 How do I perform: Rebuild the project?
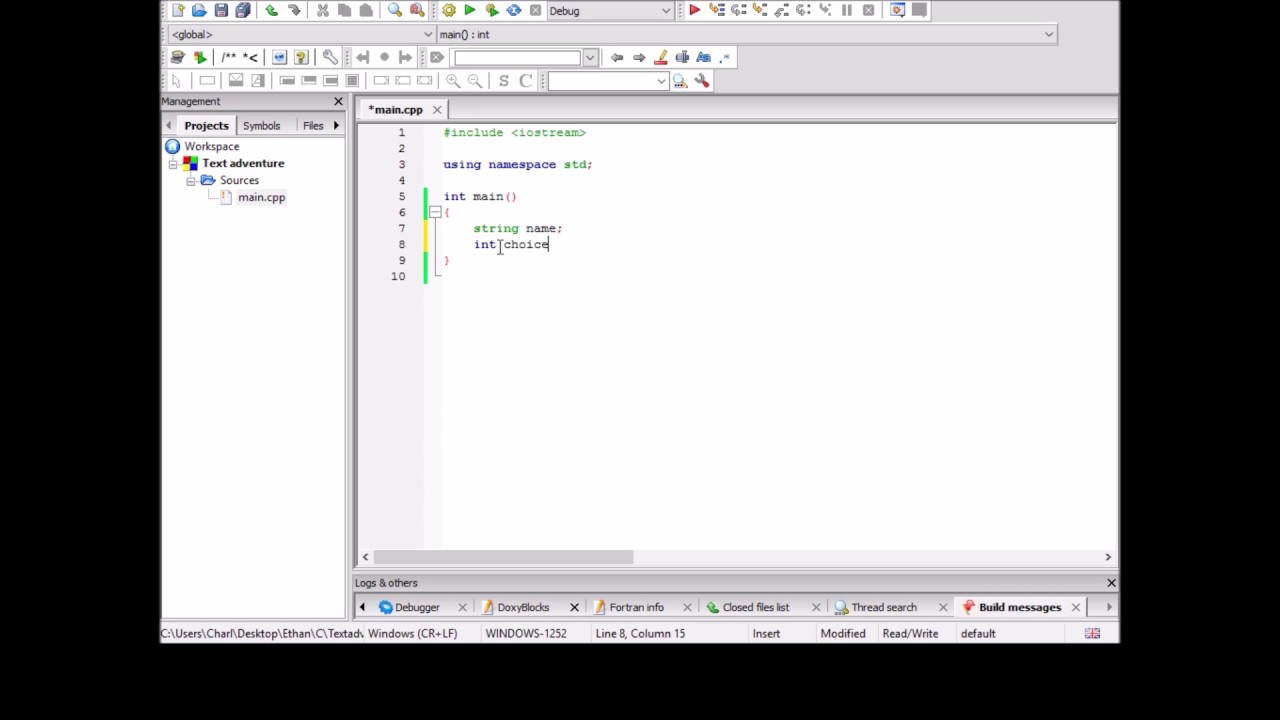[513, 10]
